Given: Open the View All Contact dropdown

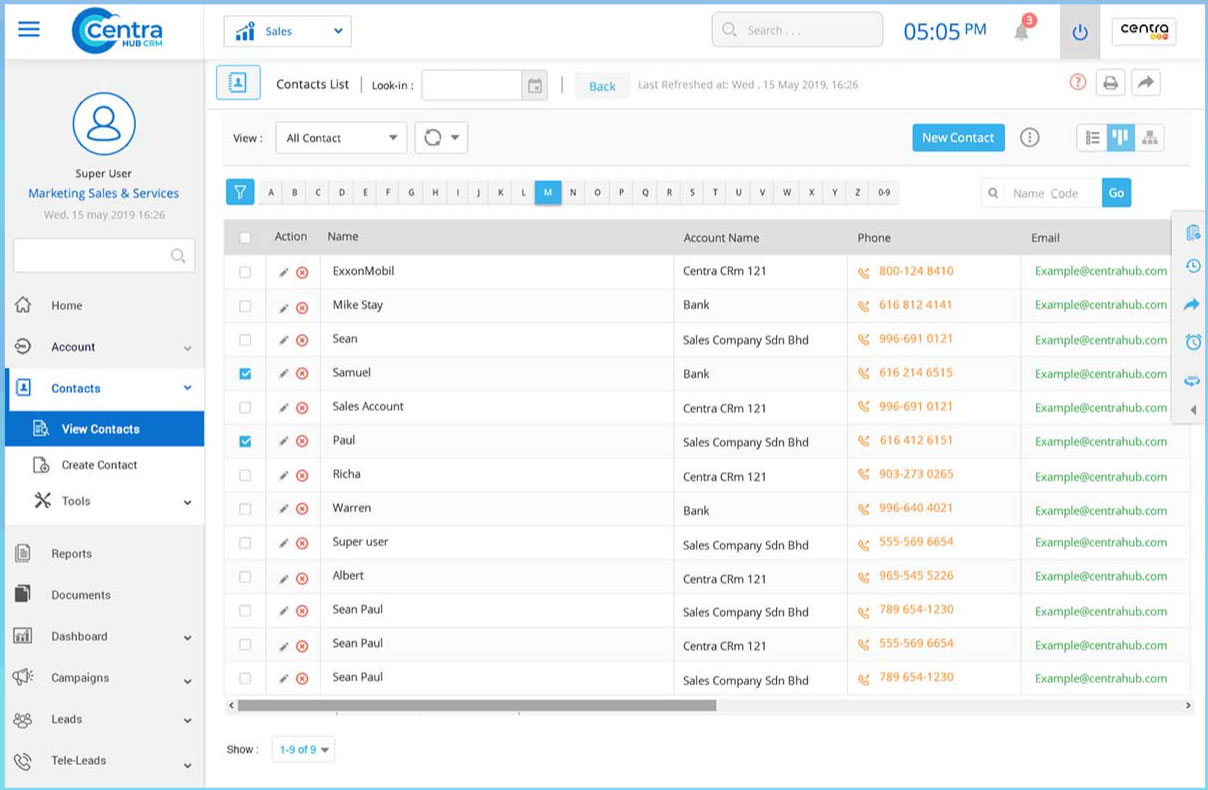Looking at the screenshot, I should point(340,137).
